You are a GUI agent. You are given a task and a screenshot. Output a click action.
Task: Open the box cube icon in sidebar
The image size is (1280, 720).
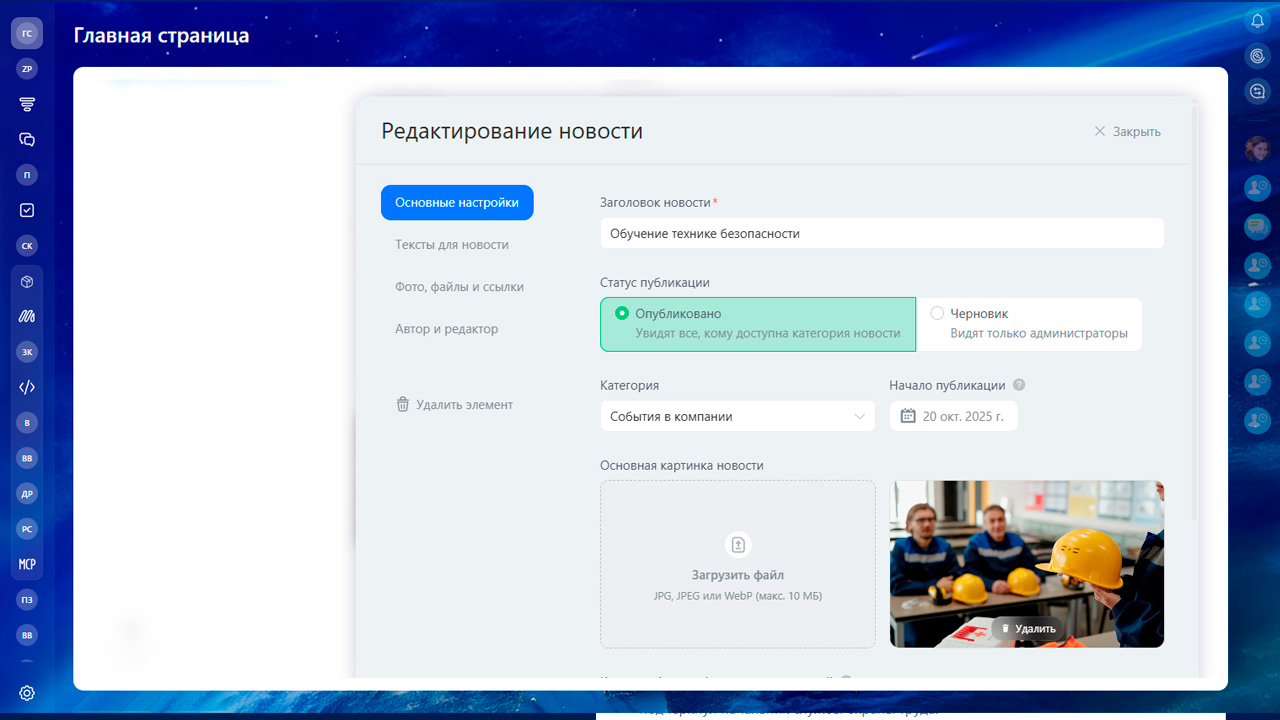(x=27, y=282)
